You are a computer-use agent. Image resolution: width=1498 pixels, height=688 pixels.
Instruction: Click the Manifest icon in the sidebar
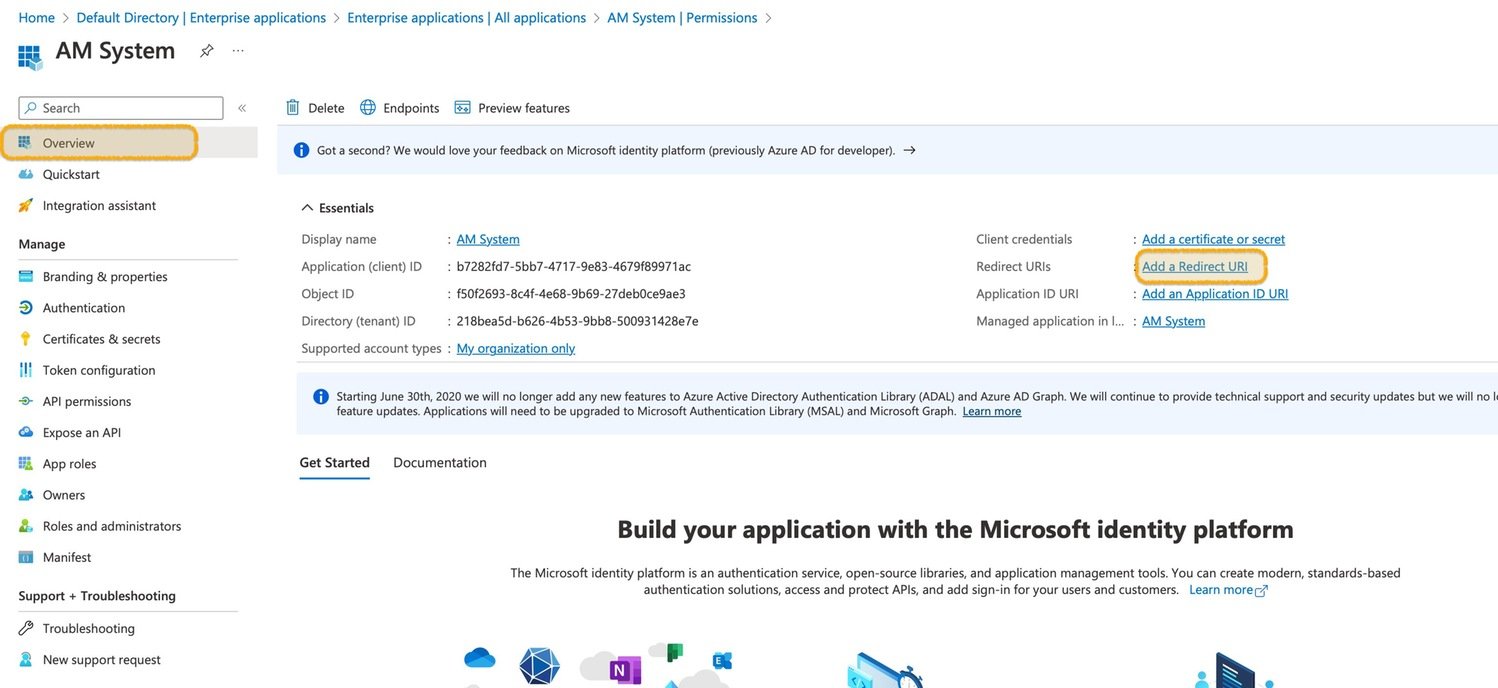coord(26,557)
